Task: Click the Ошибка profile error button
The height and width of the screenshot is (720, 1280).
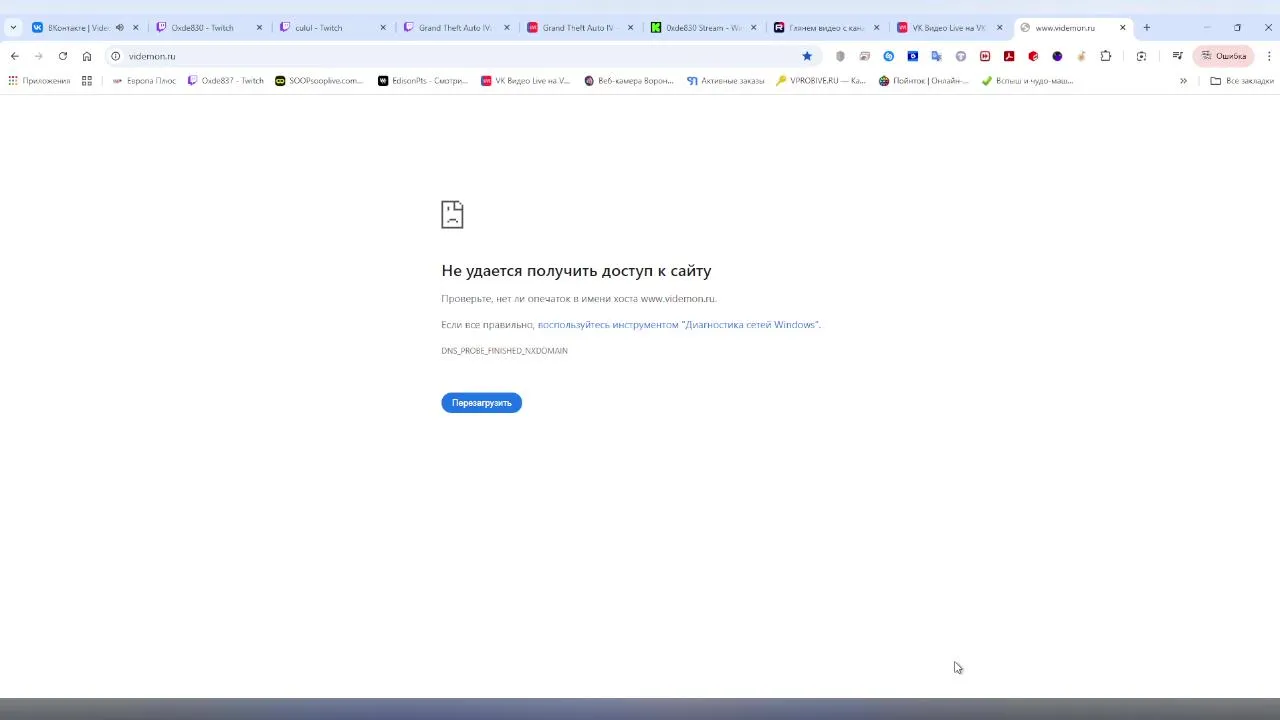Action: click(1223, 56)
